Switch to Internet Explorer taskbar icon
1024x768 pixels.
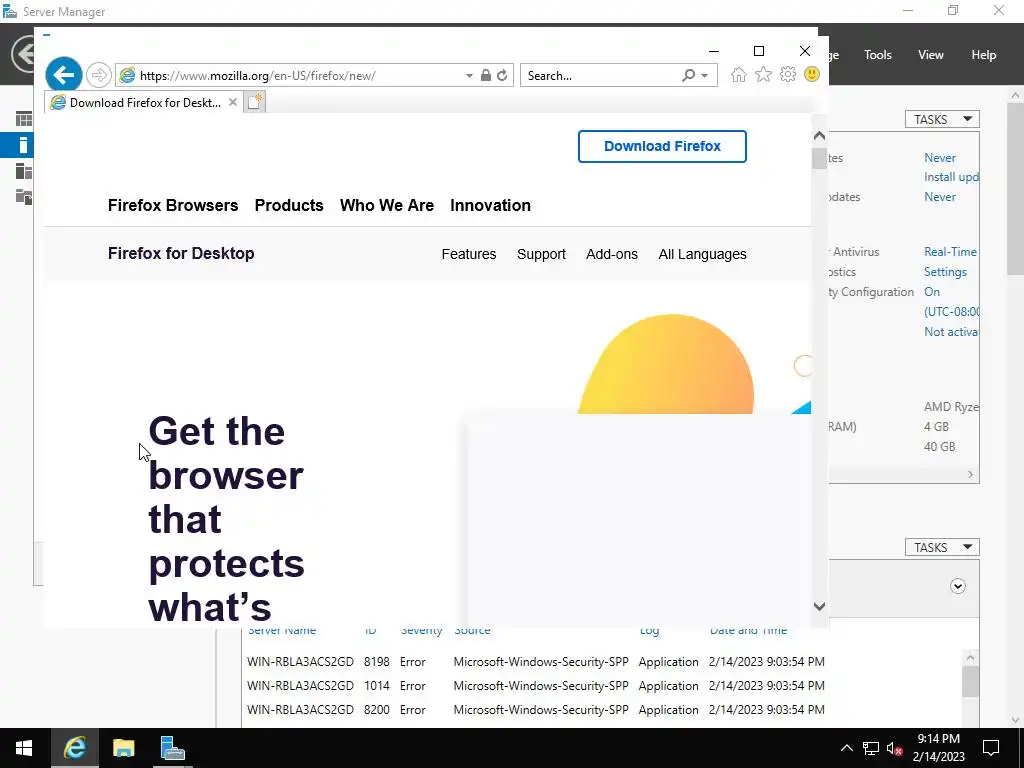click(74, 748)
